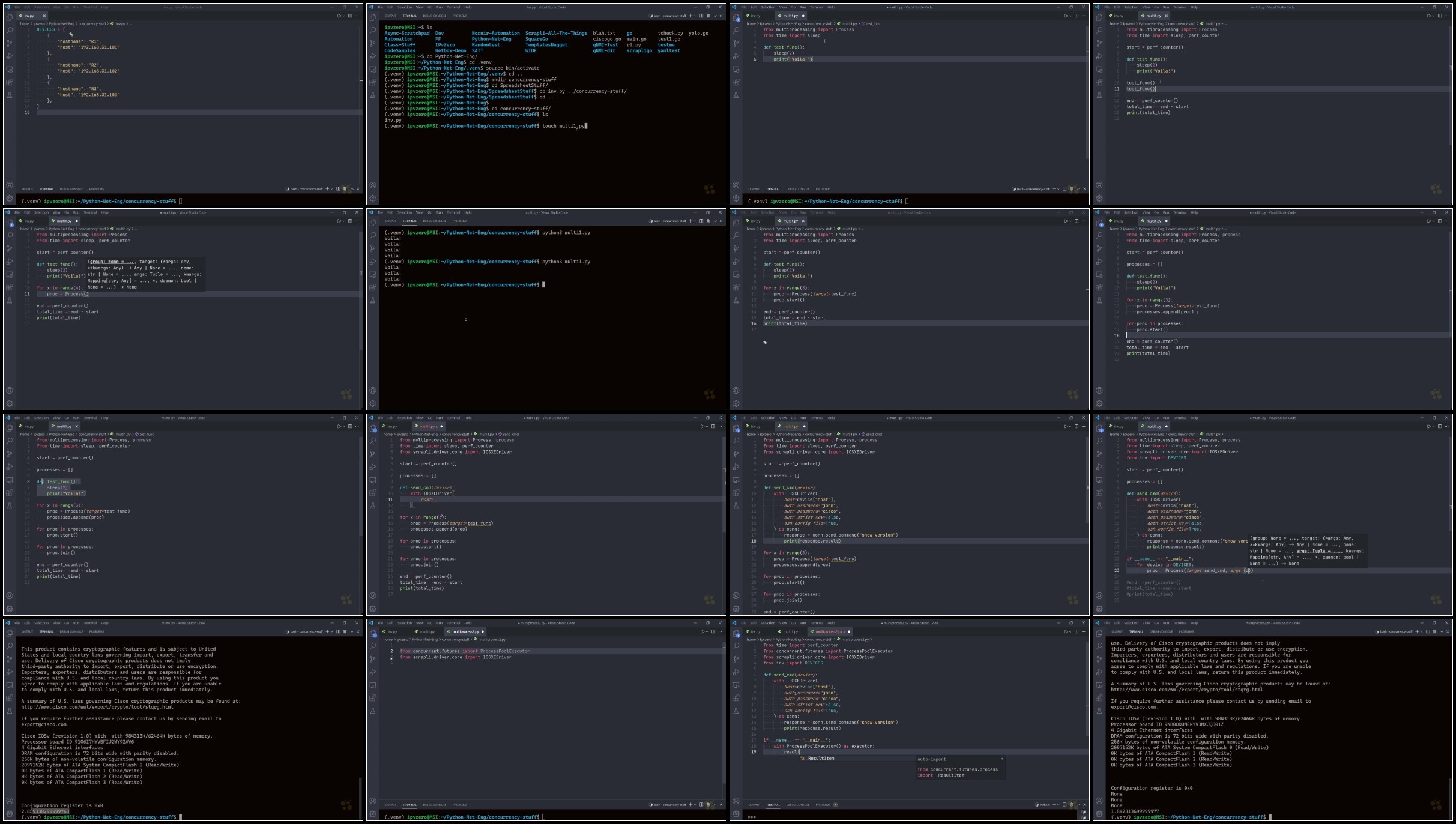Kill terminal trash icon in 'touch multi1.py' frame

pos(708,16)
